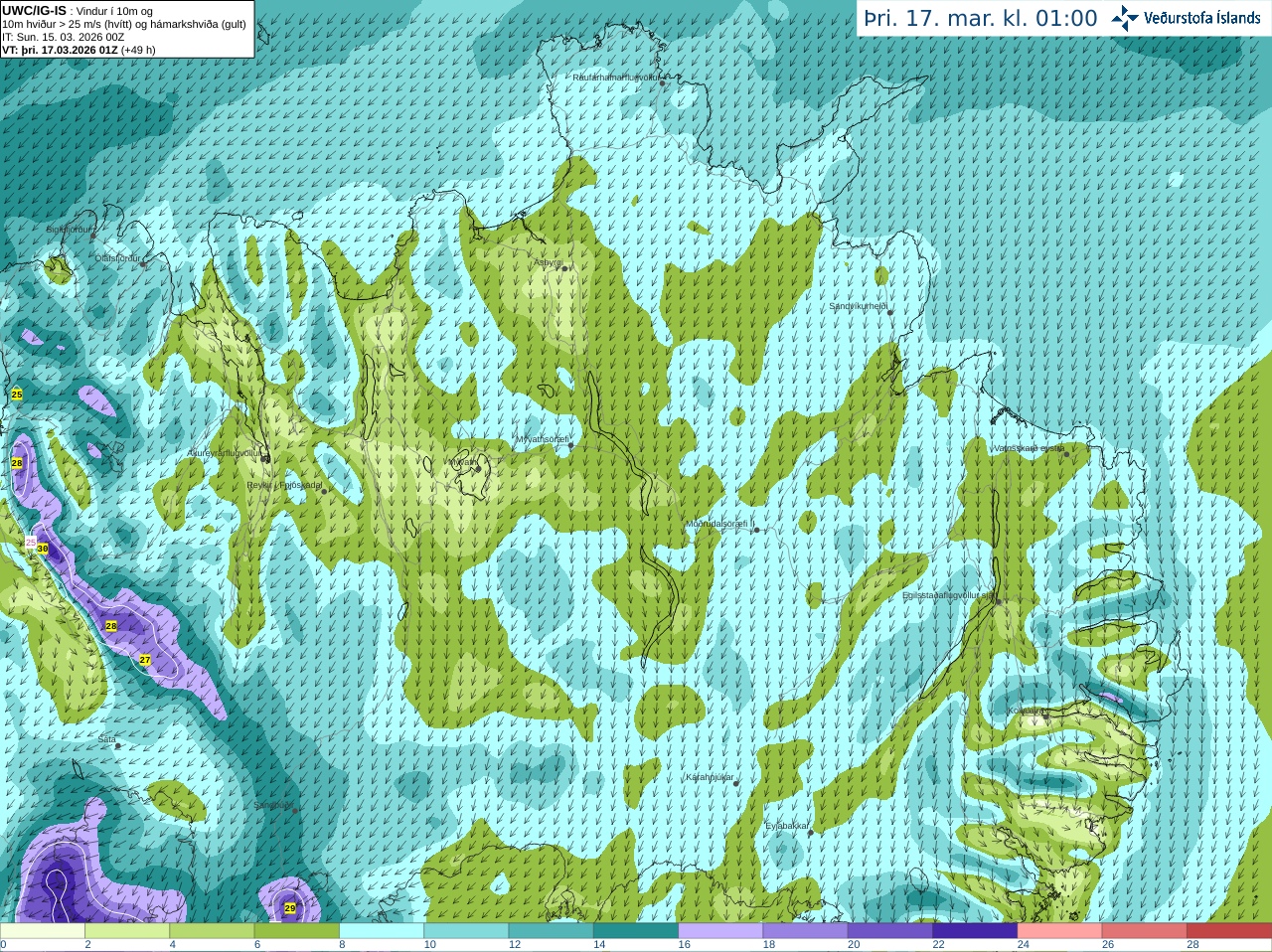Viewport: 1272px width, 952px height.
Task: Click the 18–20 m/s purple legend swatch
Action: click(x=806, y=931)
